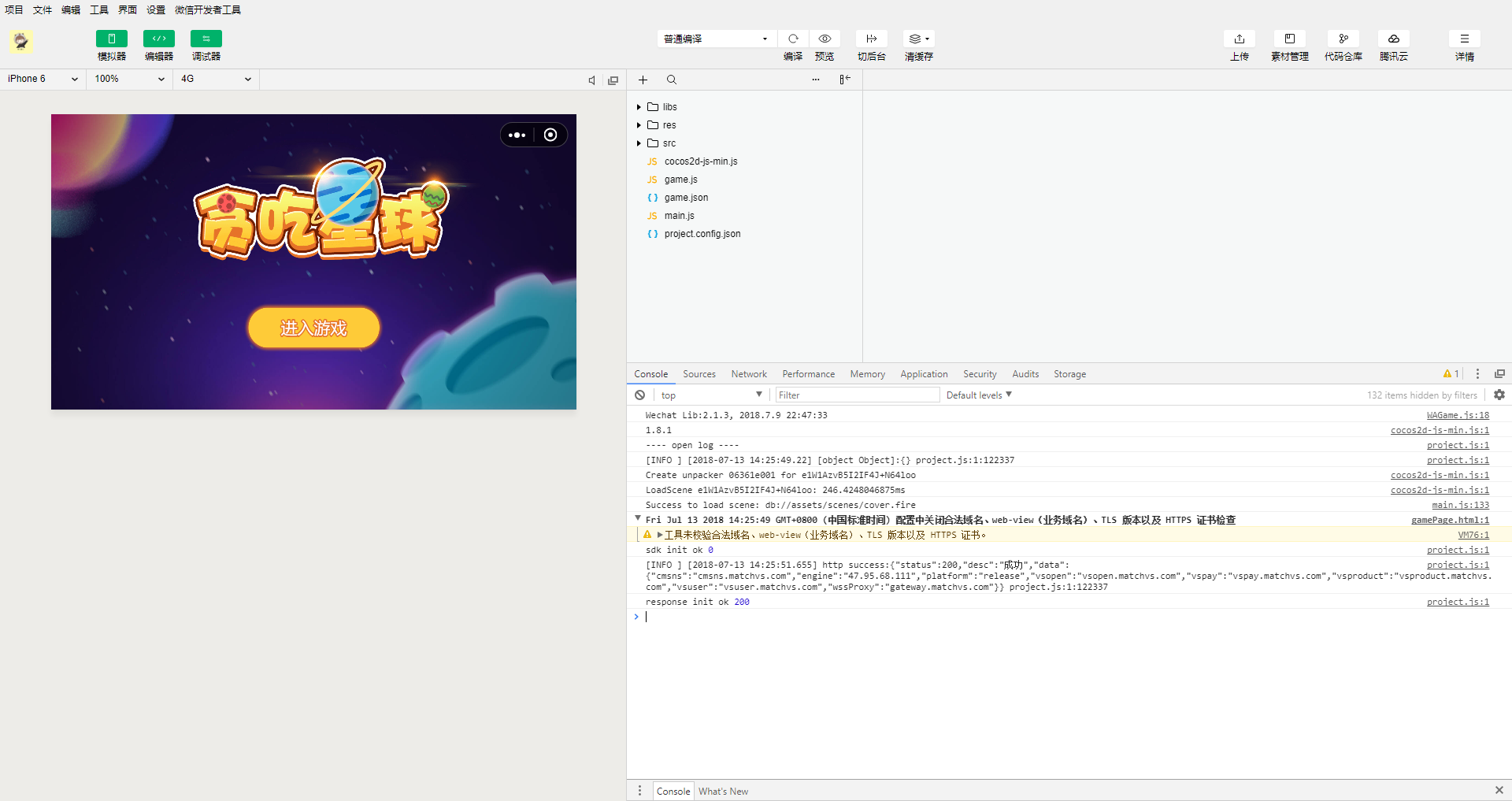Toggle the editor panel button

[158, 39]
